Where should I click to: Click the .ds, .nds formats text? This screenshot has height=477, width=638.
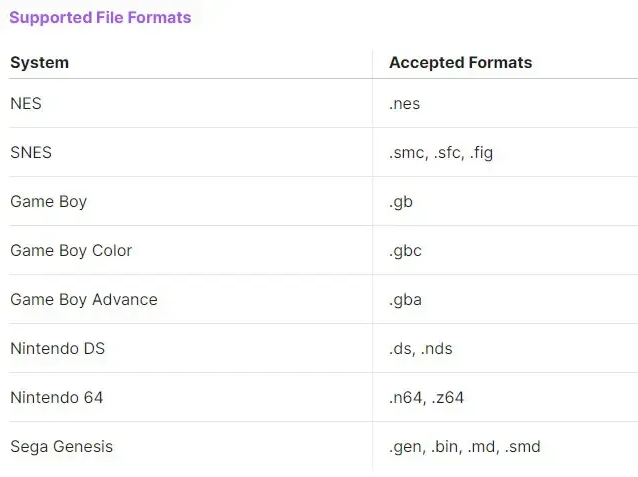tap(420, 348)
